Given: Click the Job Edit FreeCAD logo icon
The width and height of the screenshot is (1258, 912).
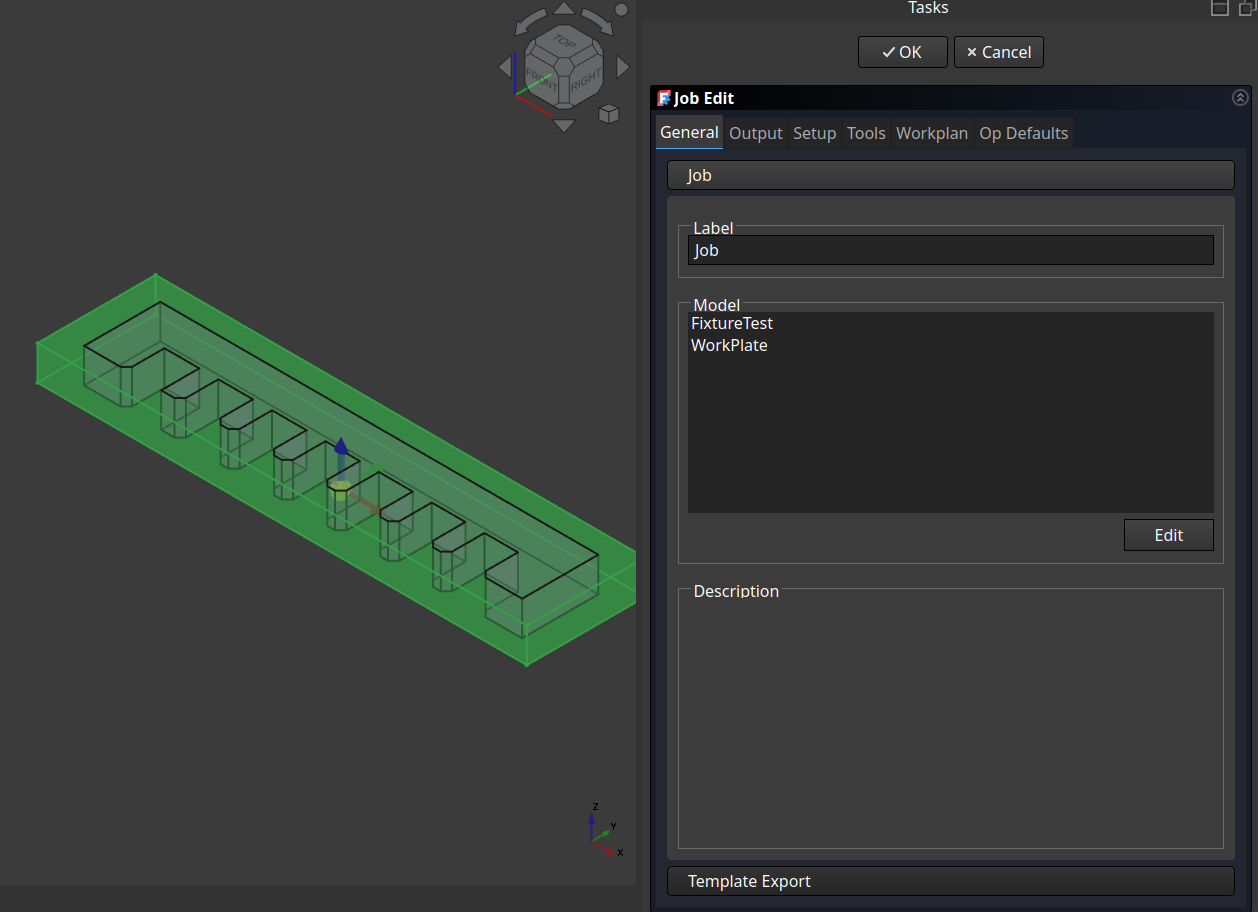Looking at the screenshot, I should 664,98.
